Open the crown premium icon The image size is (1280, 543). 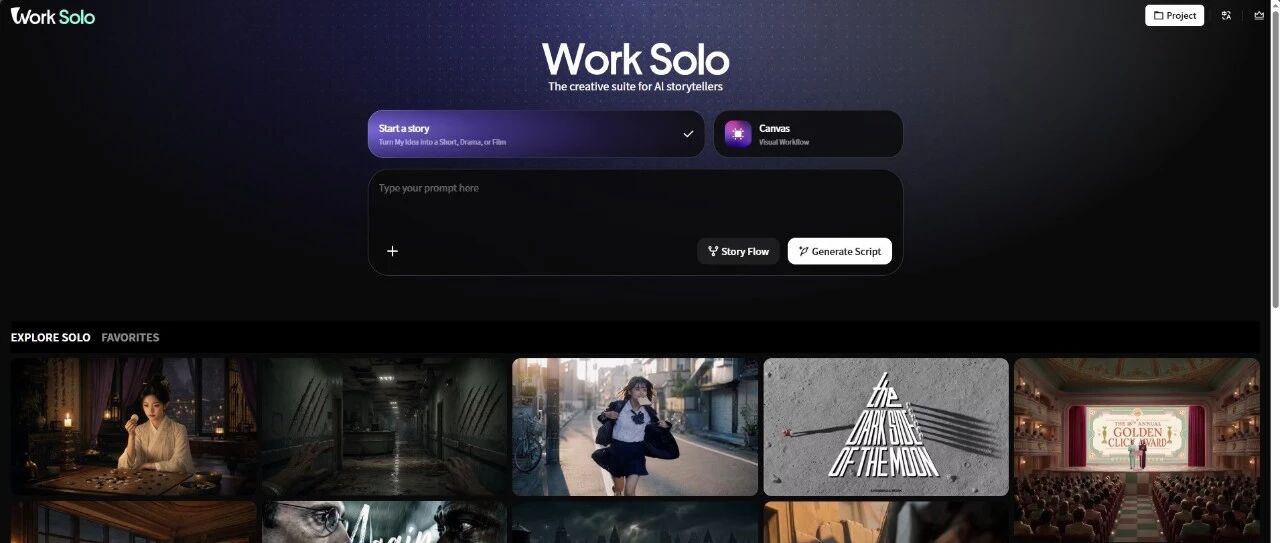click(x=1258, y=15)
